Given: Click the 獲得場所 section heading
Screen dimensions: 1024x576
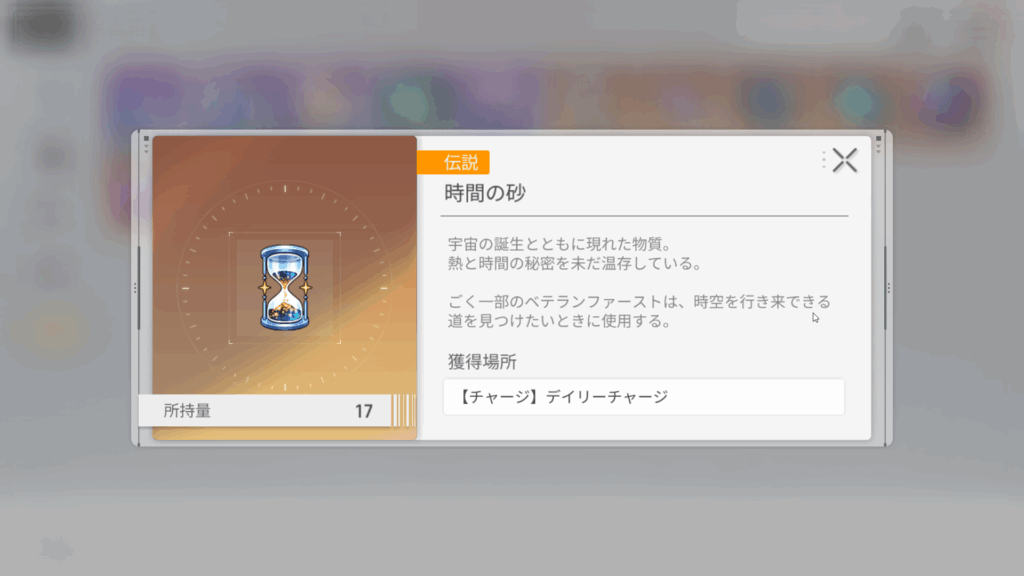Looking at the screenshot, I should [482, 362].
